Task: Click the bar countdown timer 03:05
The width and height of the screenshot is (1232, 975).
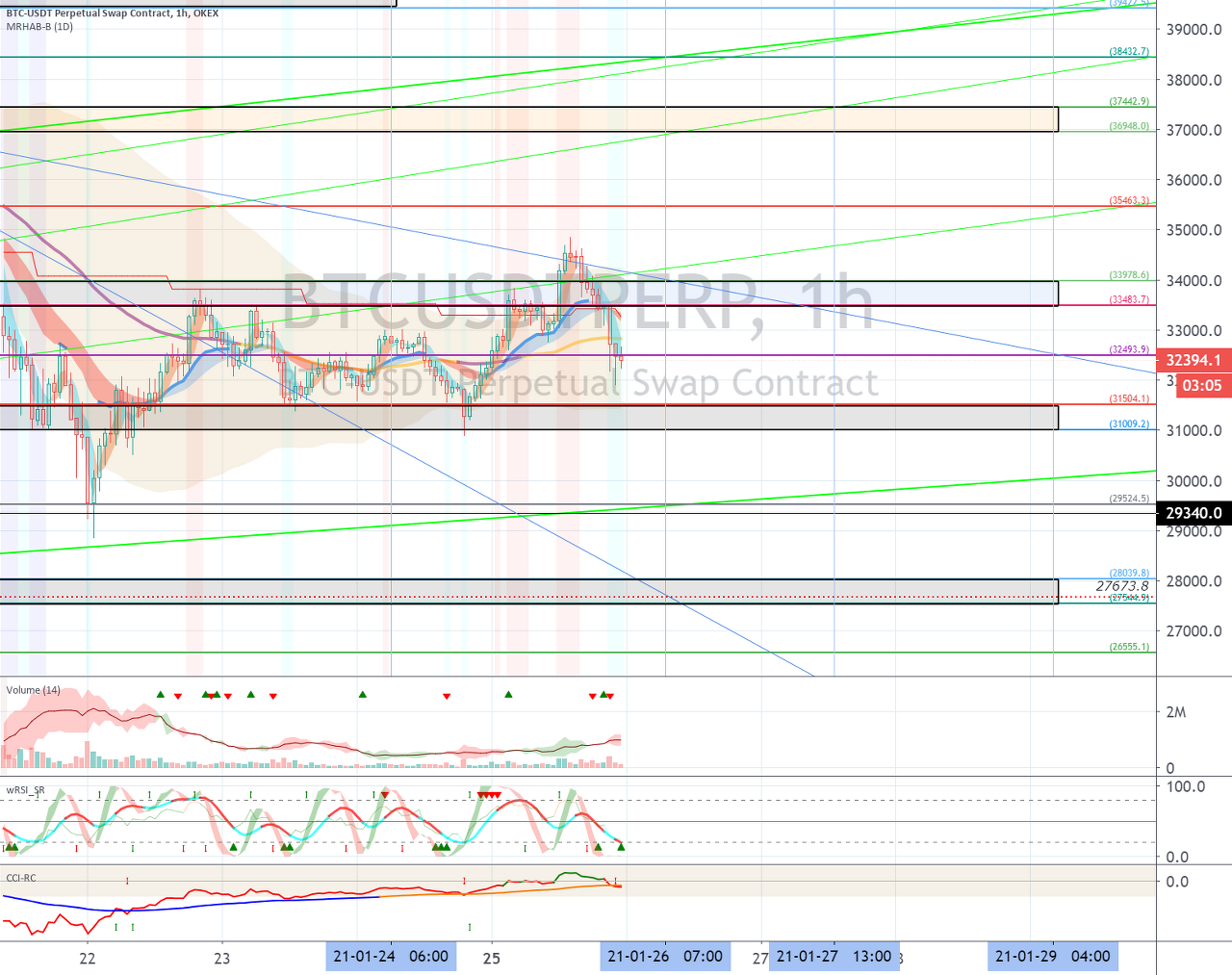Action: click(x=1202, y=385)
